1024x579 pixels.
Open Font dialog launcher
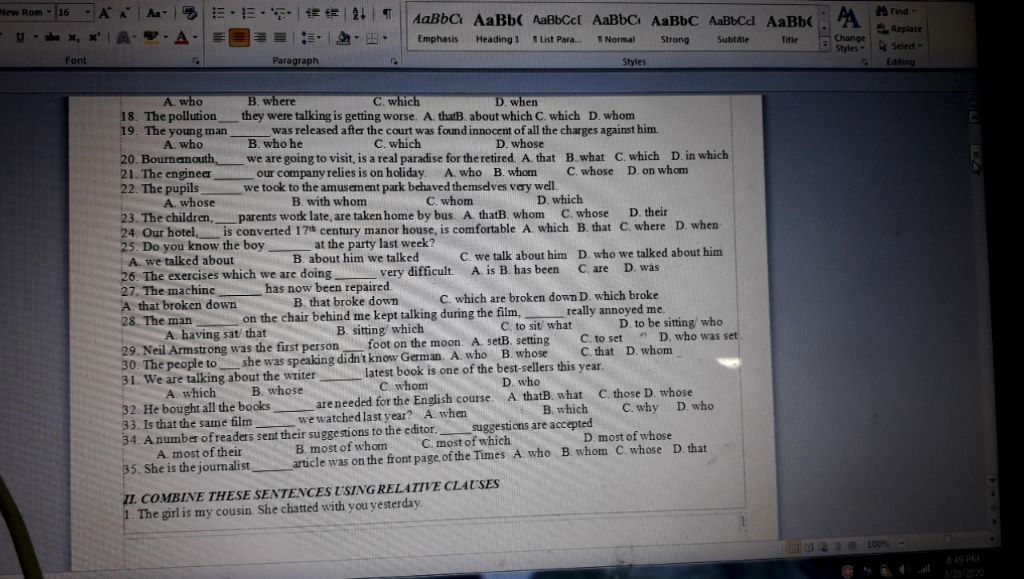pos(196,61)
